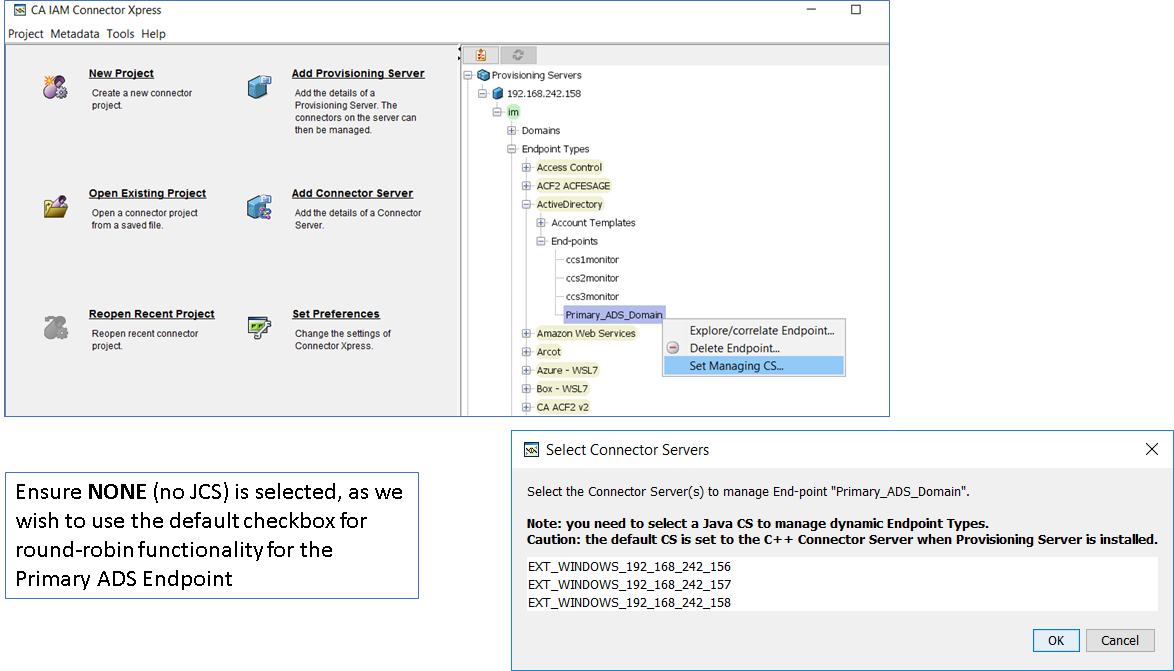Select EXT_WINDOWS_192_168_242_158 in the server list
Viewport: 1174px width, 671px height.
(x=842, y=603)
